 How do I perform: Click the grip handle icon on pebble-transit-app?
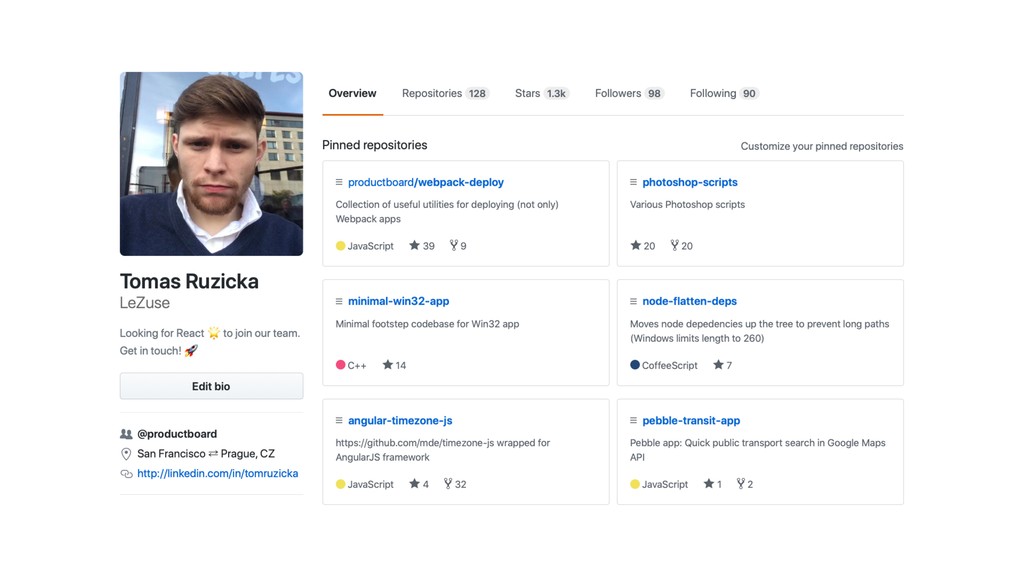(633, 421)
